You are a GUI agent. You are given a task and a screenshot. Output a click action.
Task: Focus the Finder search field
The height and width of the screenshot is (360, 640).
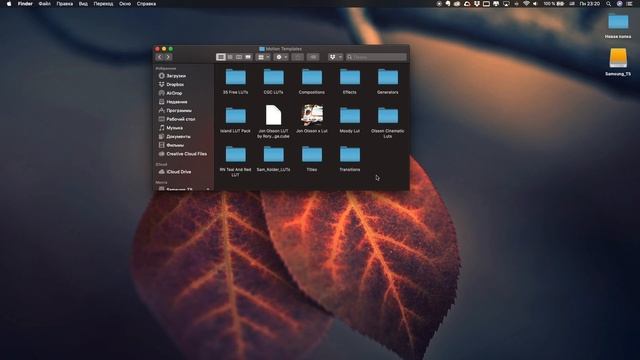tap(376, 57)
